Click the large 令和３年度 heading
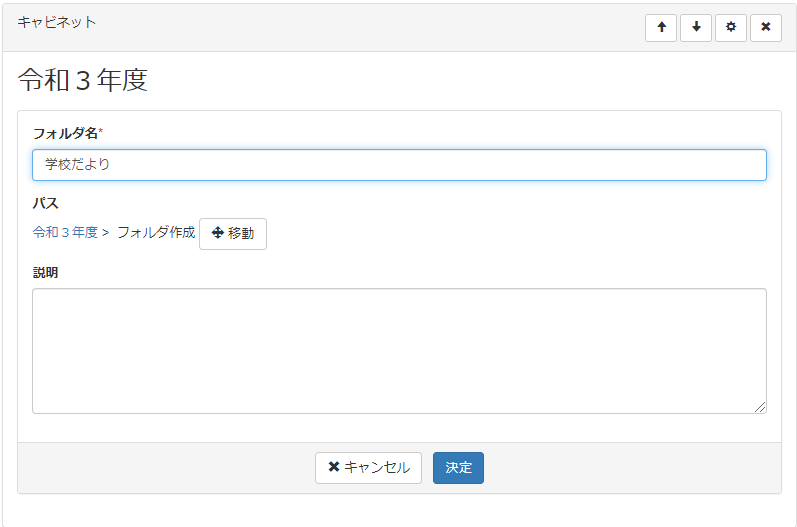The image size is (797, 527). click(x=83, y=81)
